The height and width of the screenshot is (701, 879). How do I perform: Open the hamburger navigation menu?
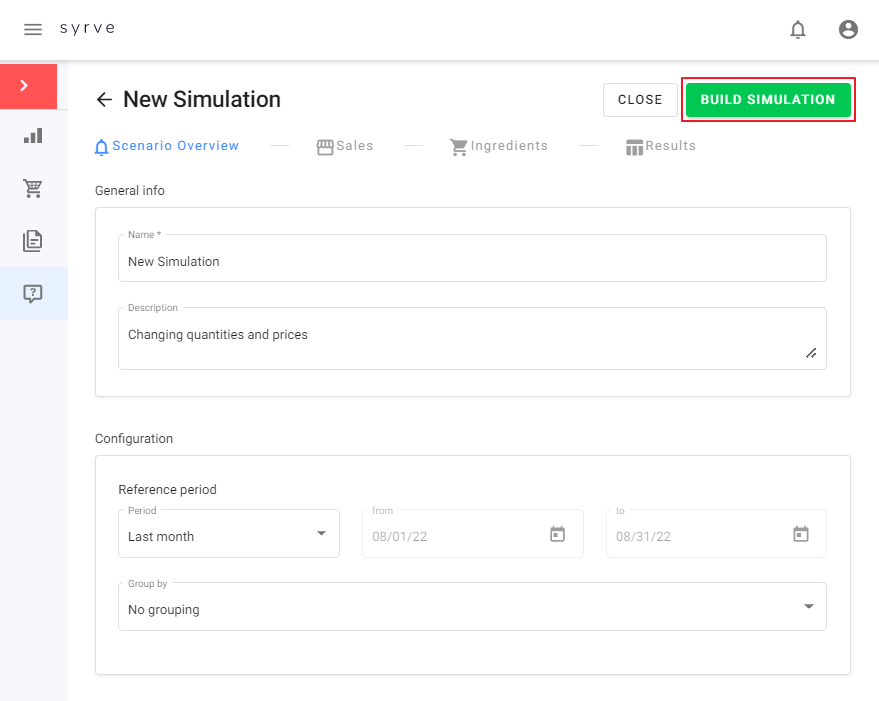[x=33, y=29]
